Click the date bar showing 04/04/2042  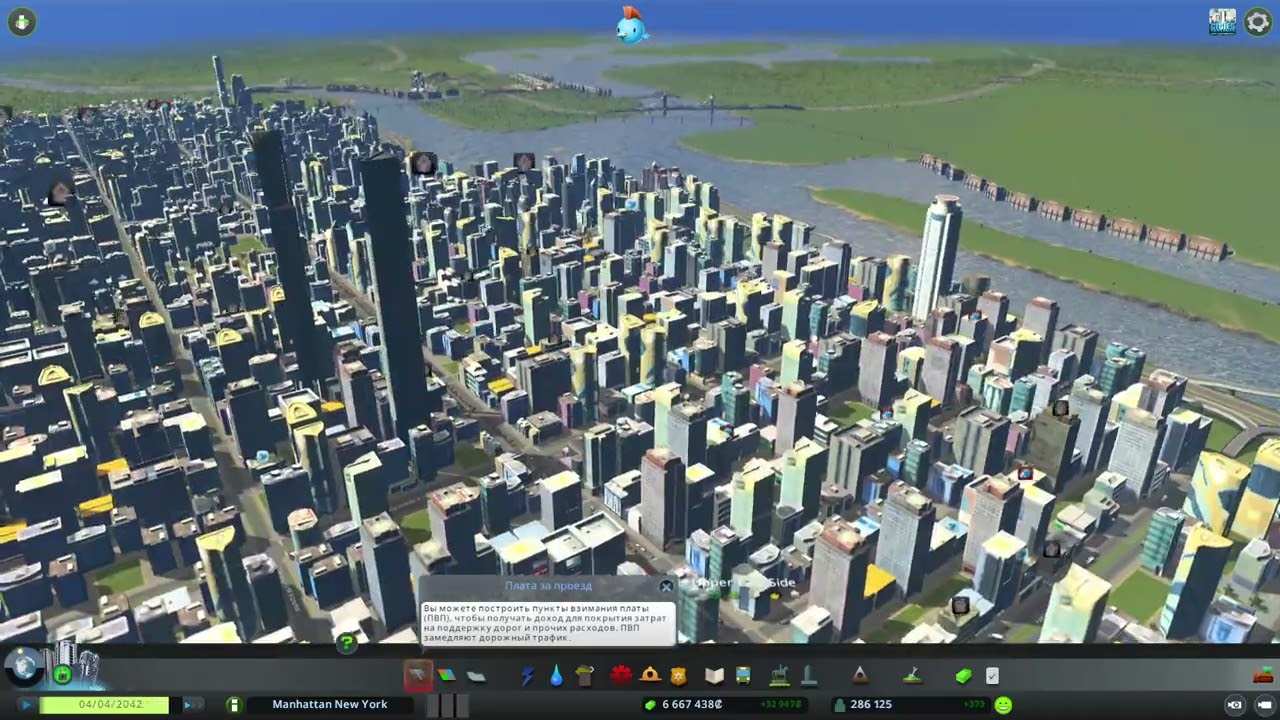pyautogui.click(x=103, y=705)
